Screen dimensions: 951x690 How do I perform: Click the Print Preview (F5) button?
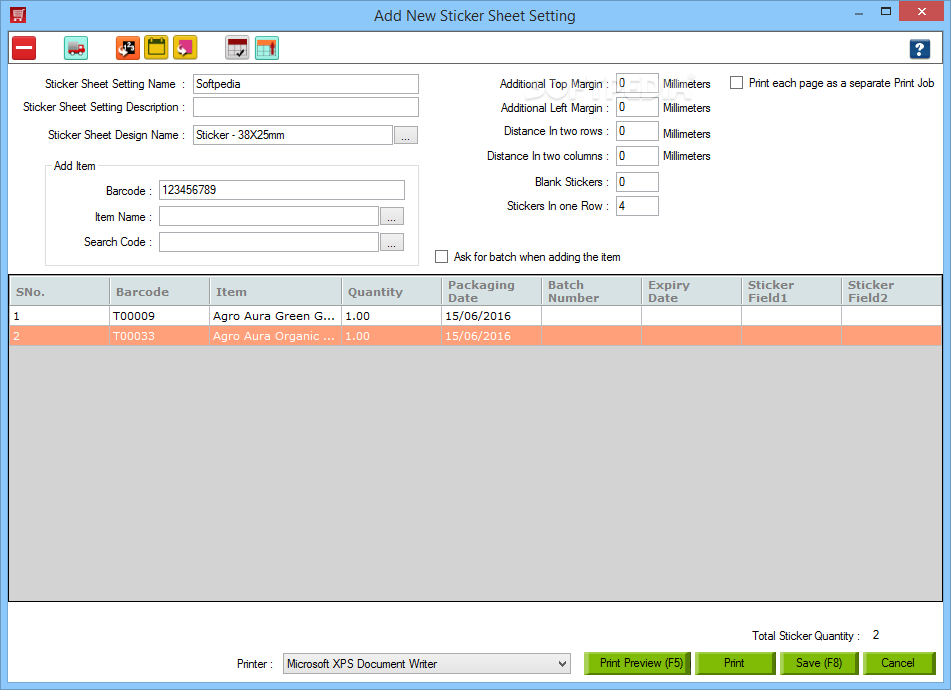(637, 663)
